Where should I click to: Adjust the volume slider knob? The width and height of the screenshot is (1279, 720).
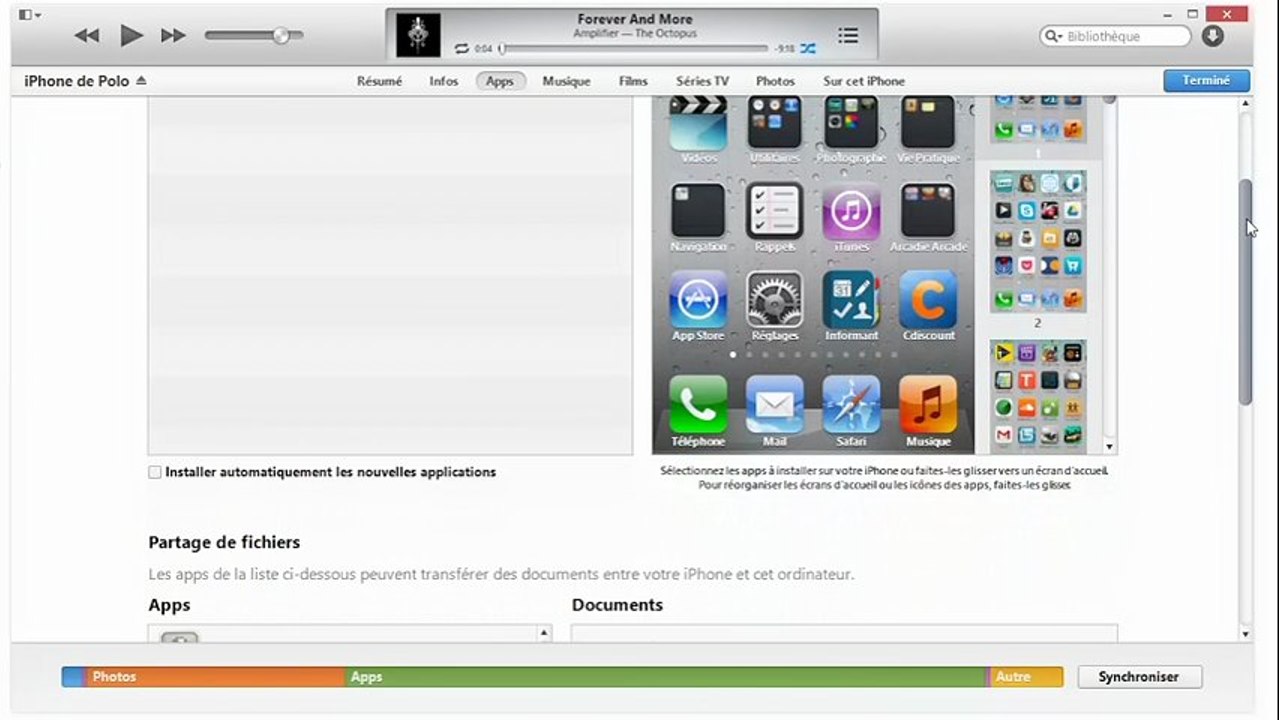click(x=282, y=36)
